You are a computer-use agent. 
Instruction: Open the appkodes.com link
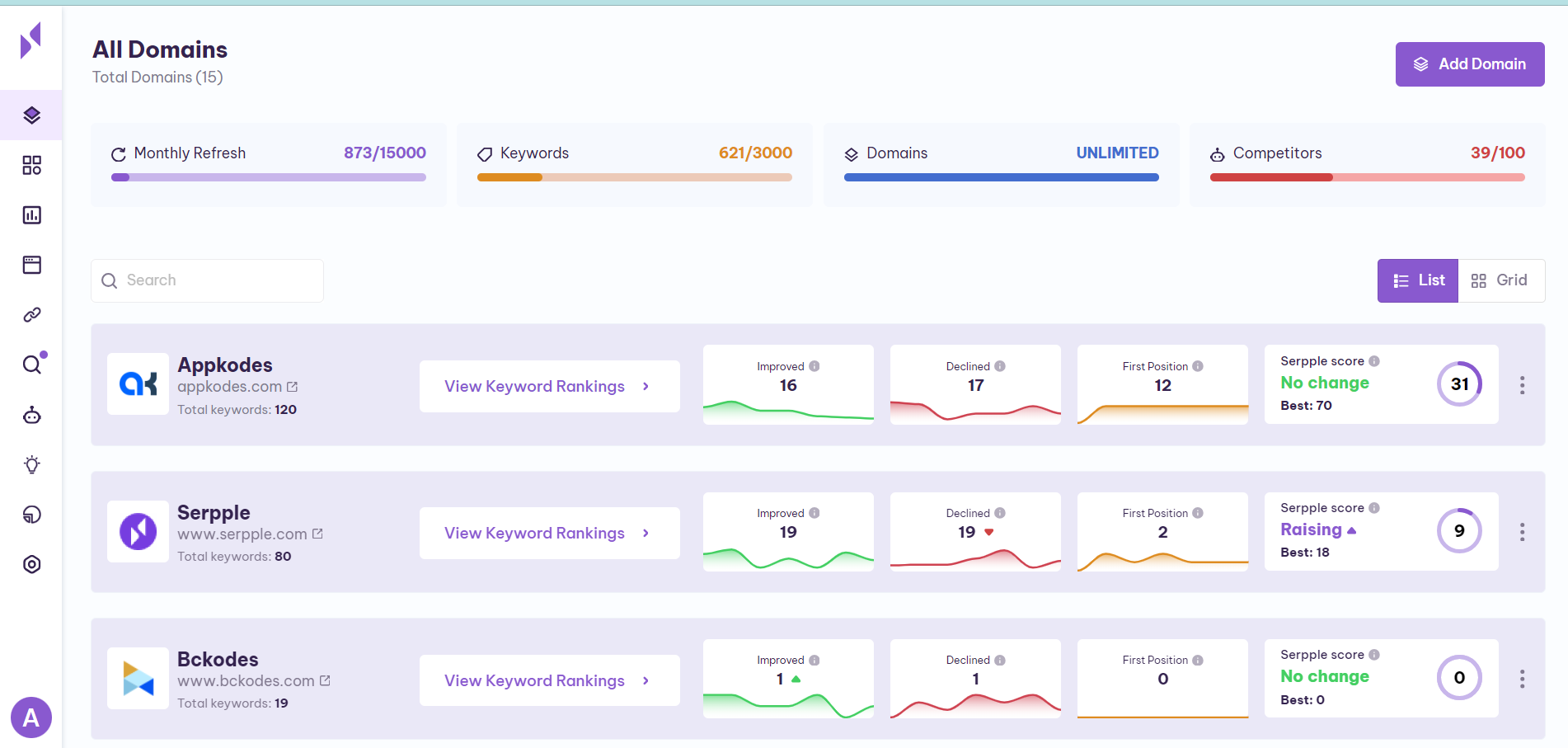[229, 387]
